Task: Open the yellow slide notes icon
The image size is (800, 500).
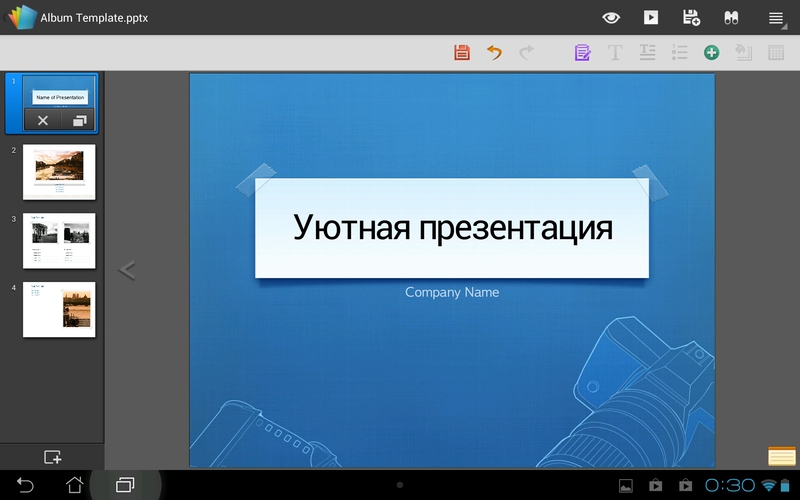Action: click(x=782, y=456)
